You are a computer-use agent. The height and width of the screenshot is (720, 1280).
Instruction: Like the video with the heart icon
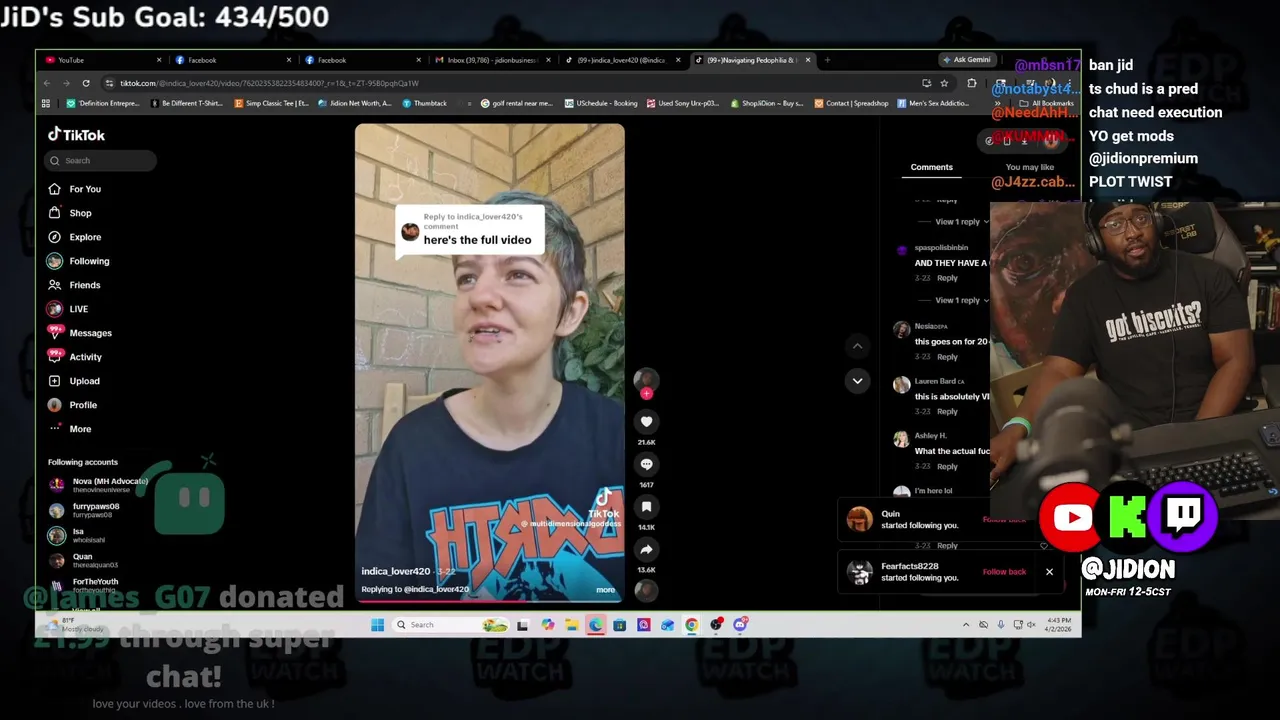[646, 422]
